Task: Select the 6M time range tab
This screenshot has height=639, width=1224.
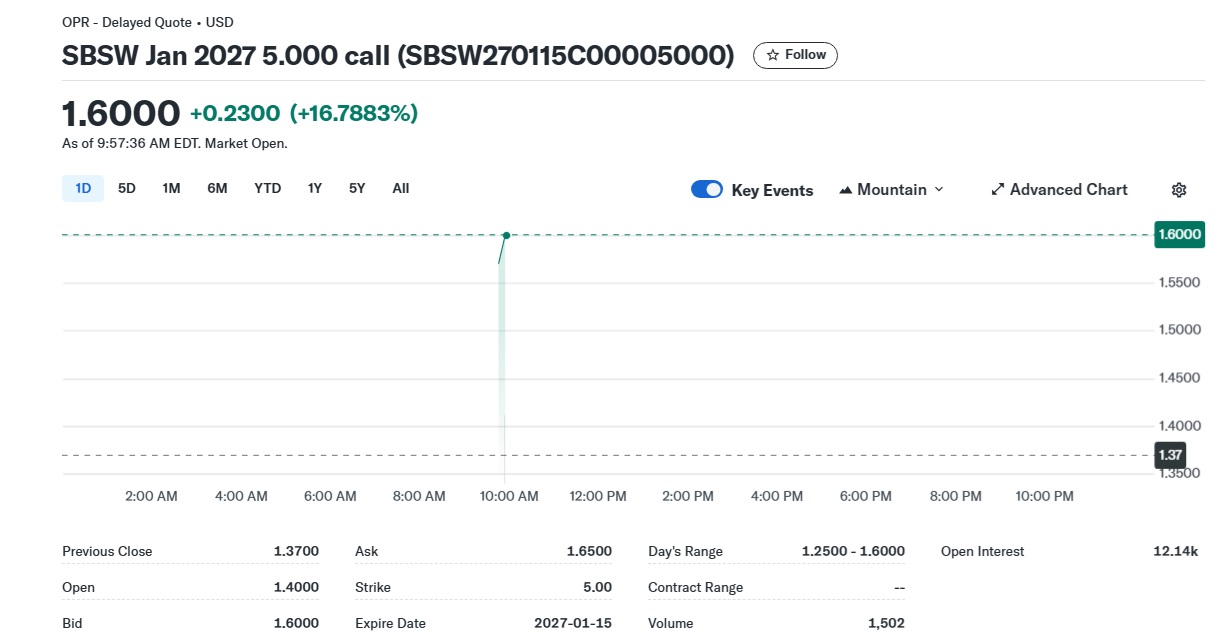Action: 217,188
